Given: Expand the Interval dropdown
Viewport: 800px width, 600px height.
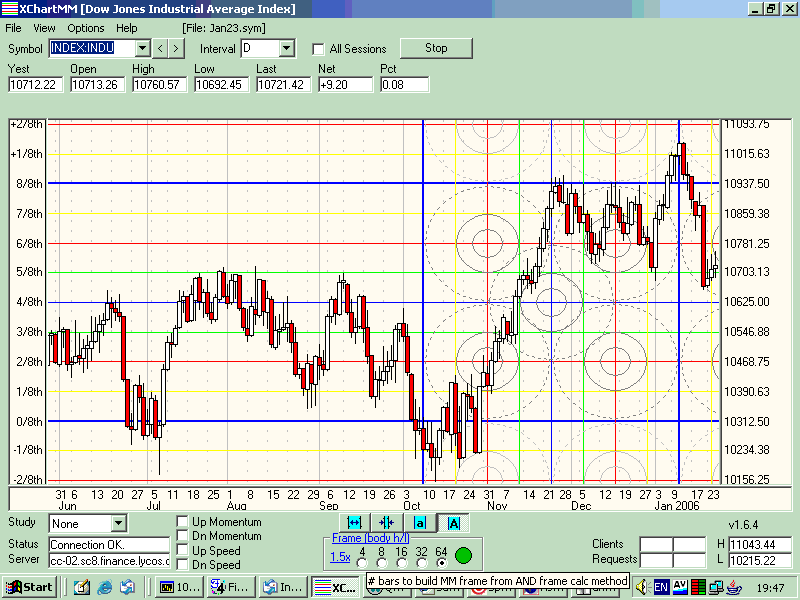Looking at the screenshot, I should click(x=286, y=48).
